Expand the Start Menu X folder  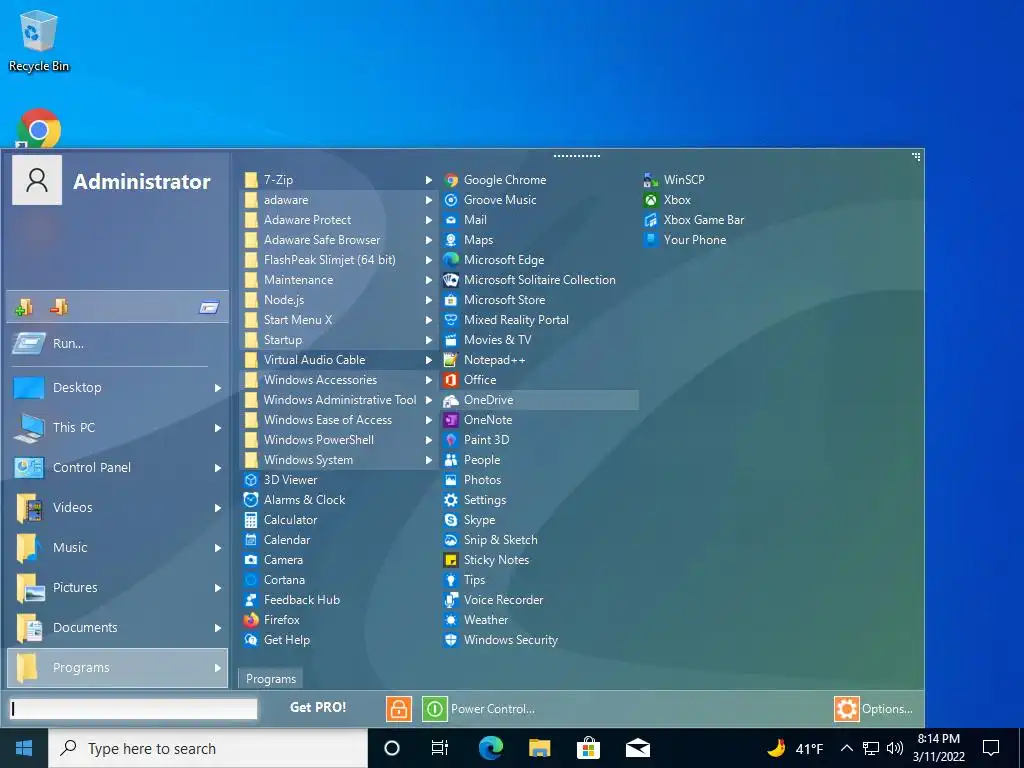click(x=338, y=320)
